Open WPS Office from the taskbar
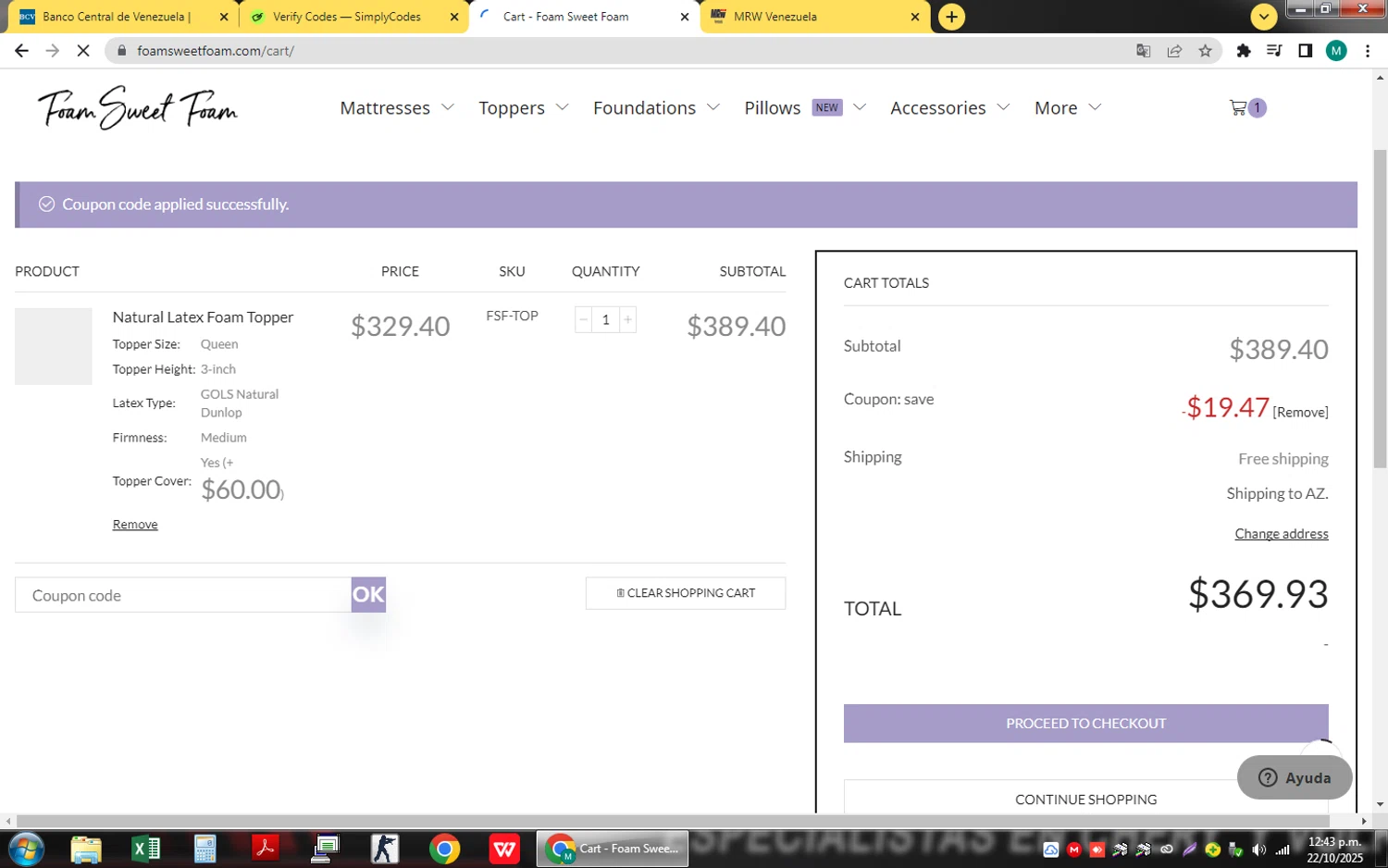Viewport: 1388px width, 868px height. click(x=504, y=849)
